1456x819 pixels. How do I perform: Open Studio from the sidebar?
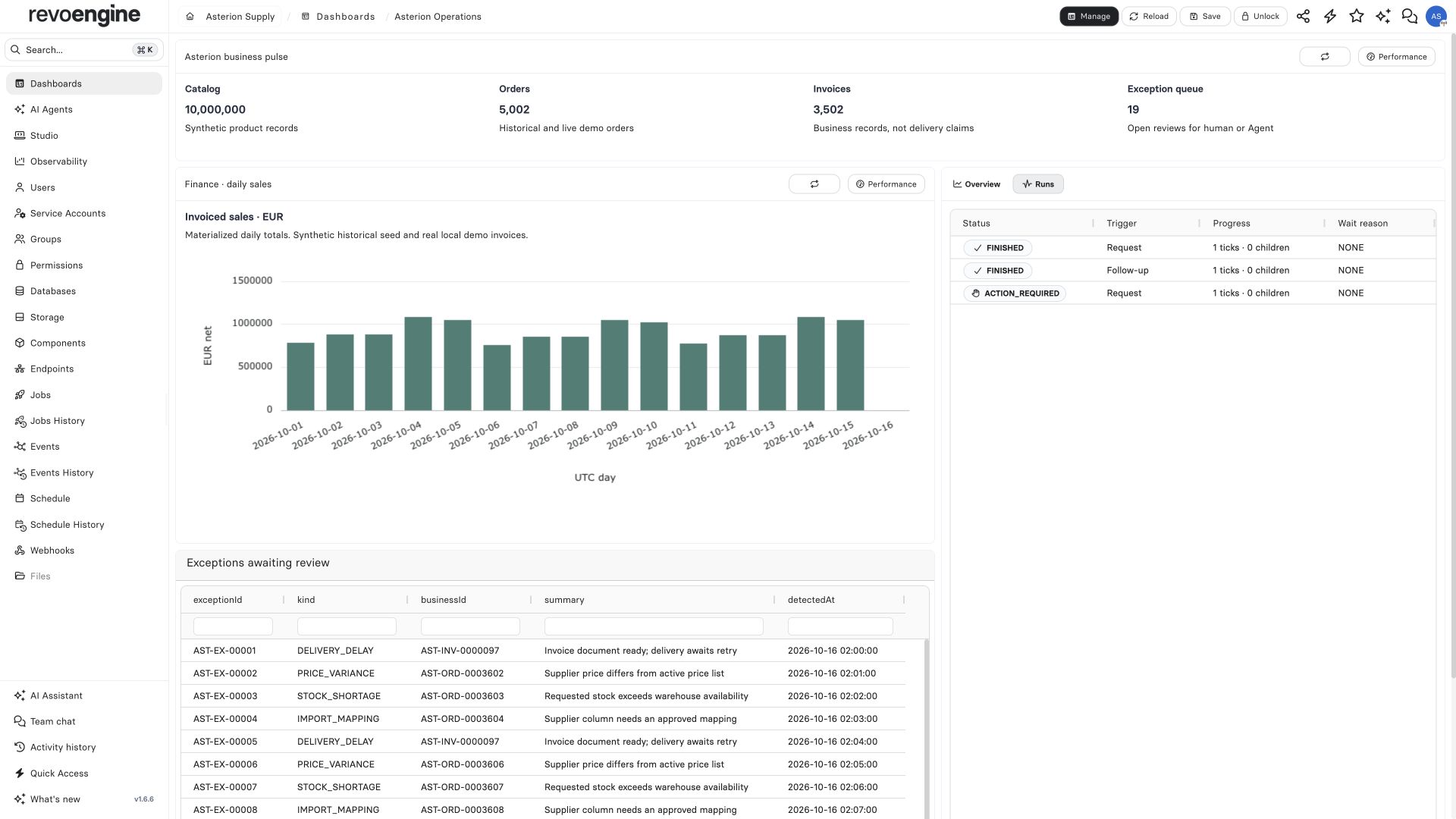84,135
